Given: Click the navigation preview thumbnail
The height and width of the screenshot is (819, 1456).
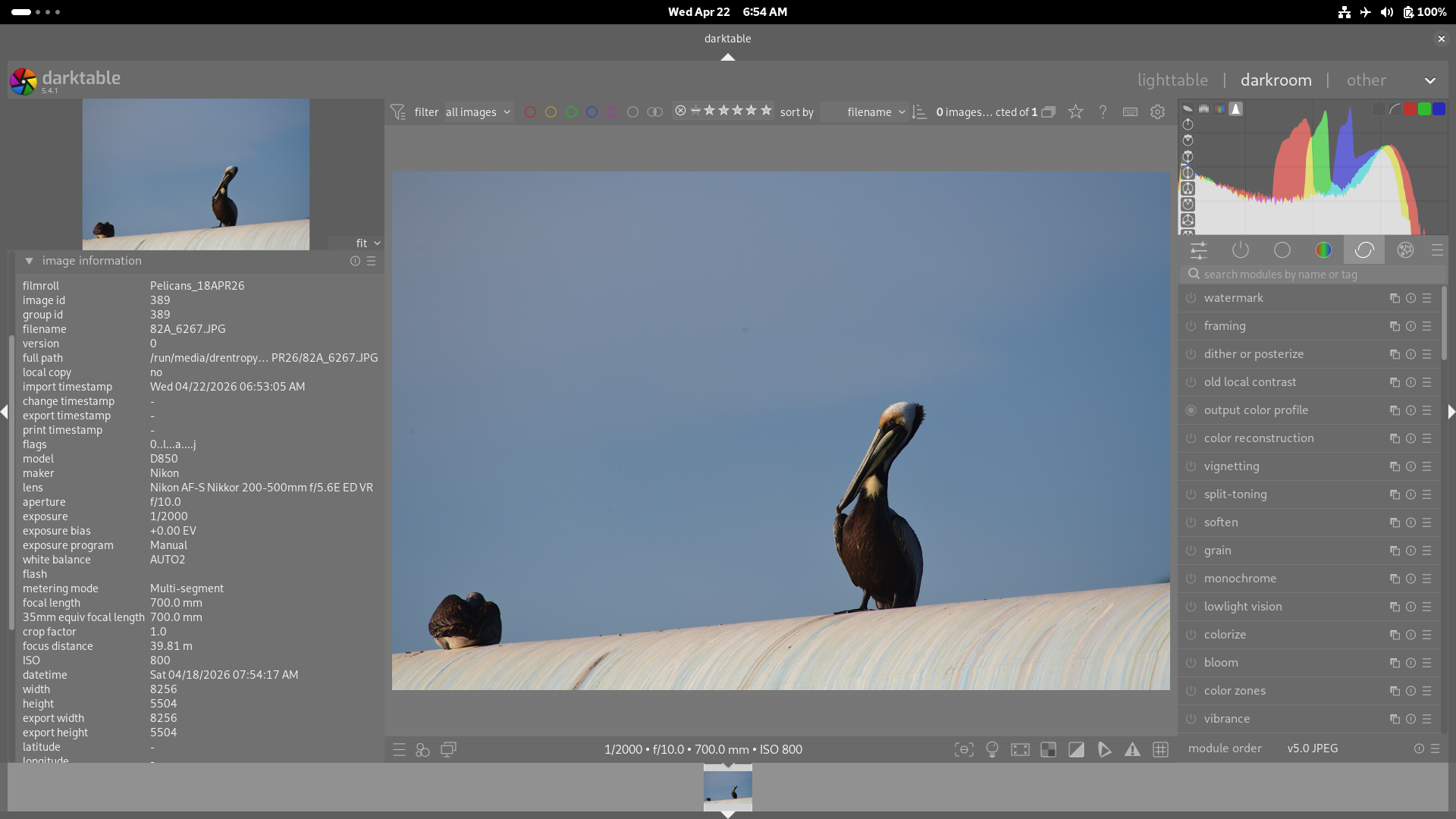Looking at the screenshot, I should pyautogui.click(x=196, y=174).
